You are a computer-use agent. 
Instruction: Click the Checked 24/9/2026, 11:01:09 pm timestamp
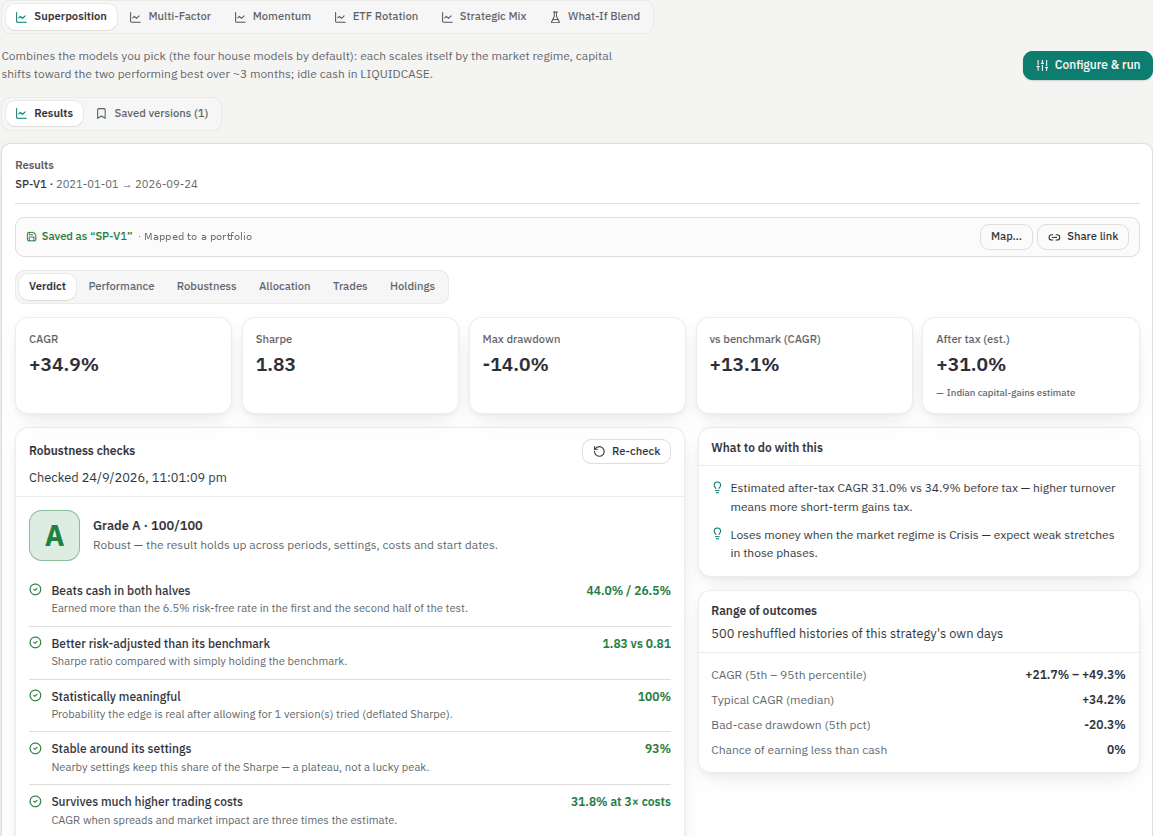pos(128,477)
